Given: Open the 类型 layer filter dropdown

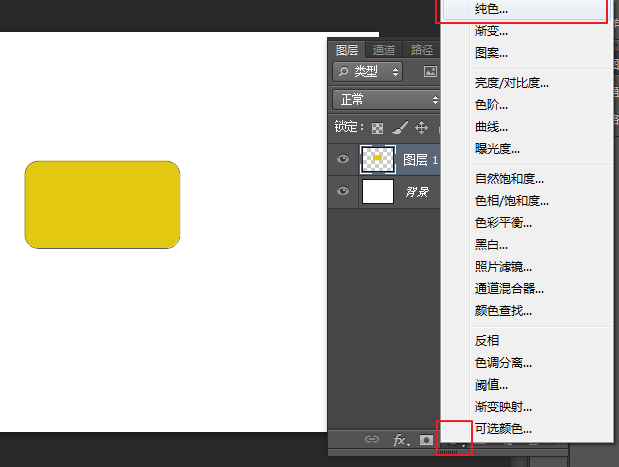Looking at the screenshot, I should 368,71.
